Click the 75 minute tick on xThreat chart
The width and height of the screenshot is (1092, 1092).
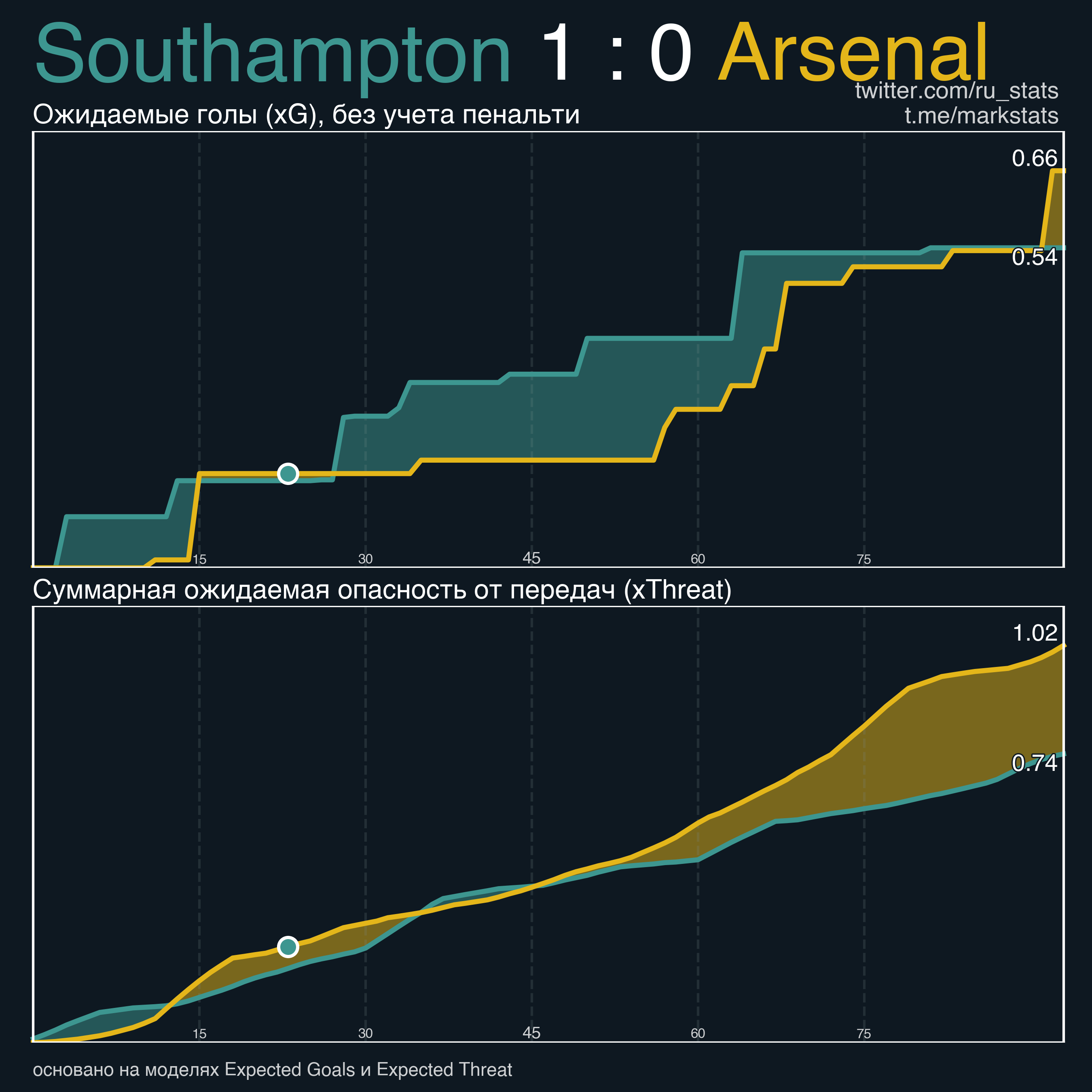(863, 1034)
